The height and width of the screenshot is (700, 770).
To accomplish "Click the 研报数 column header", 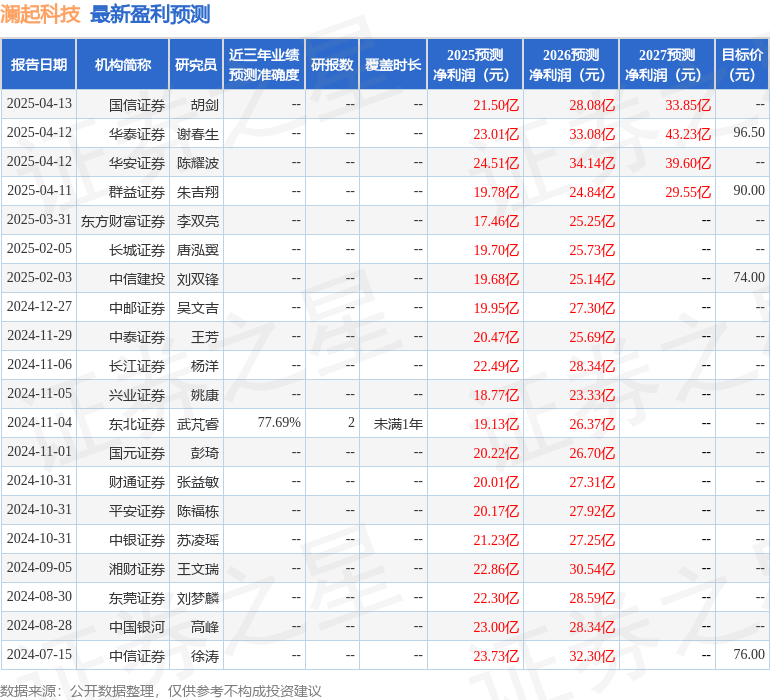I will point(331,65).
